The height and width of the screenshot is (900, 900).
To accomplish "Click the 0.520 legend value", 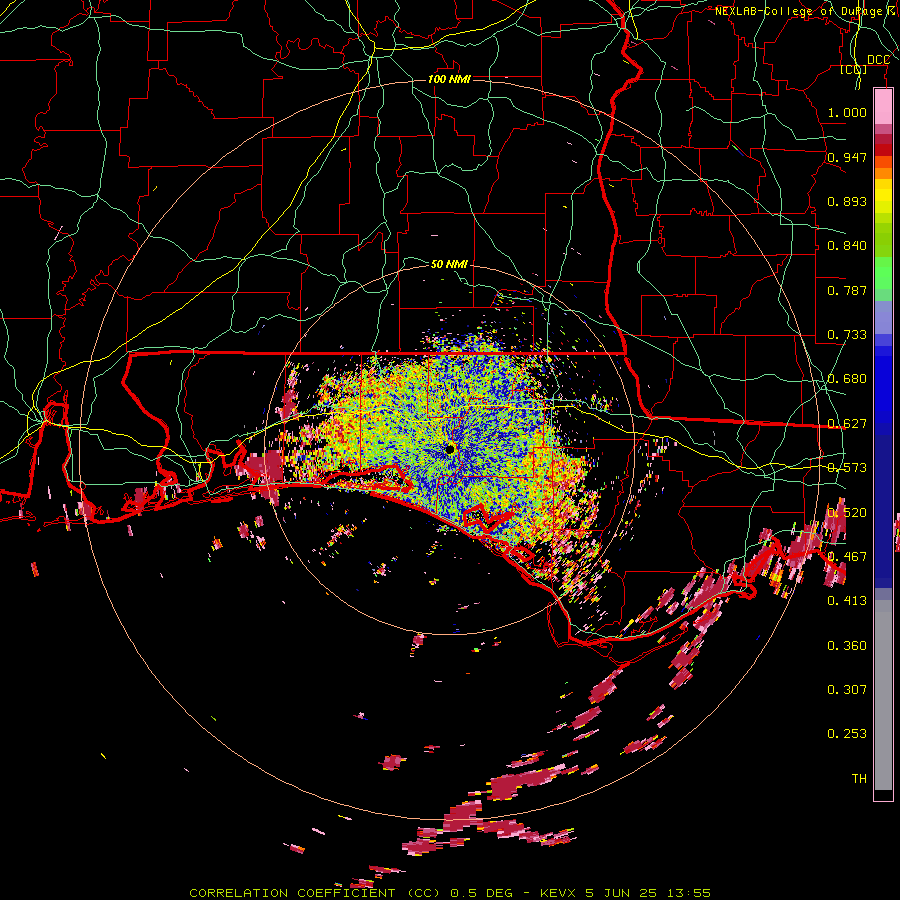I will (x=847, y=513).
